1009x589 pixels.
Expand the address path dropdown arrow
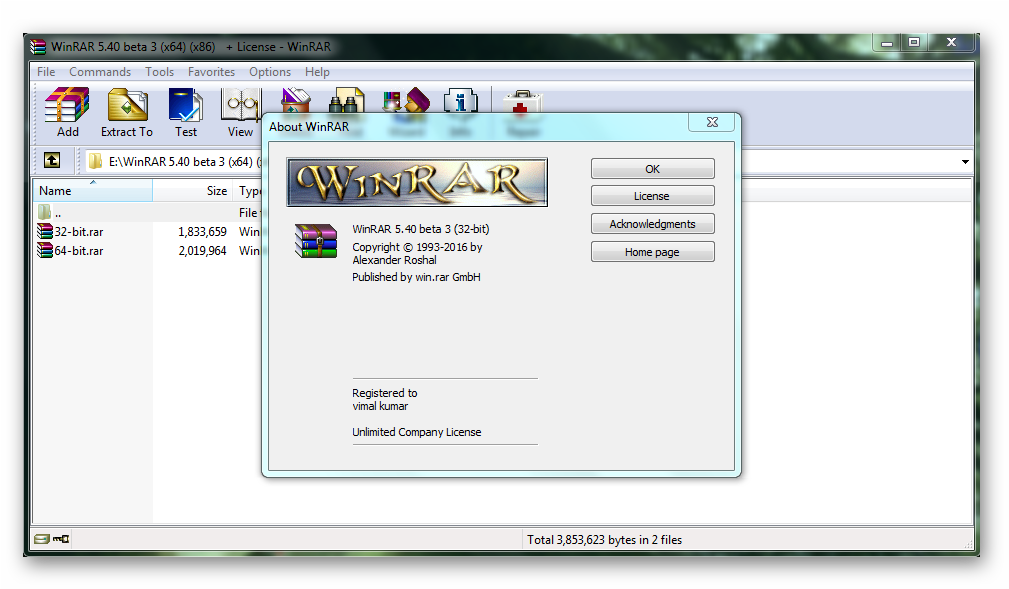tap(965, 161)
